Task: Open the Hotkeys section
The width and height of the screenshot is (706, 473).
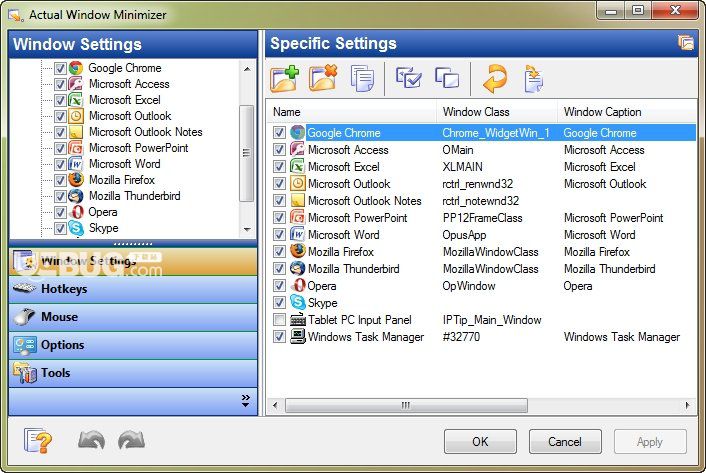Action: [133, 289]
